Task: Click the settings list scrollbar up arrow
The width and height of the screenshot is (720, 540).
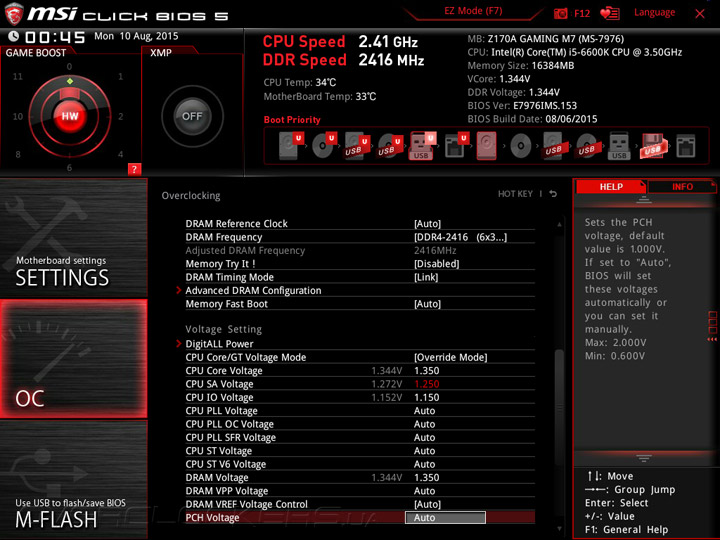Action: click(x=559, y=225)
